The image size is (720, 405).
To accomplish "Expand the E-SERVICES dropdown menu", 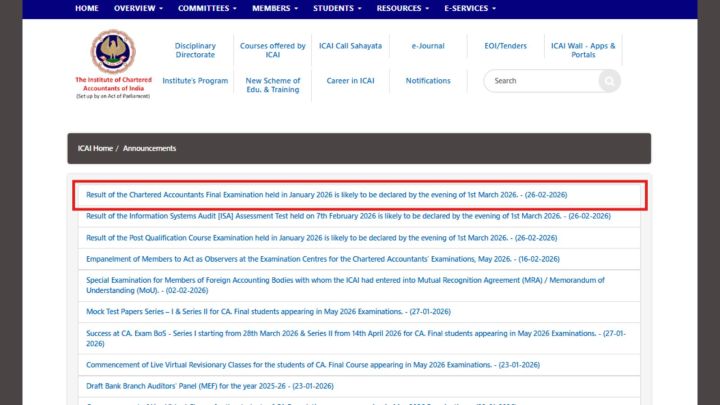I will coord(470,8).
